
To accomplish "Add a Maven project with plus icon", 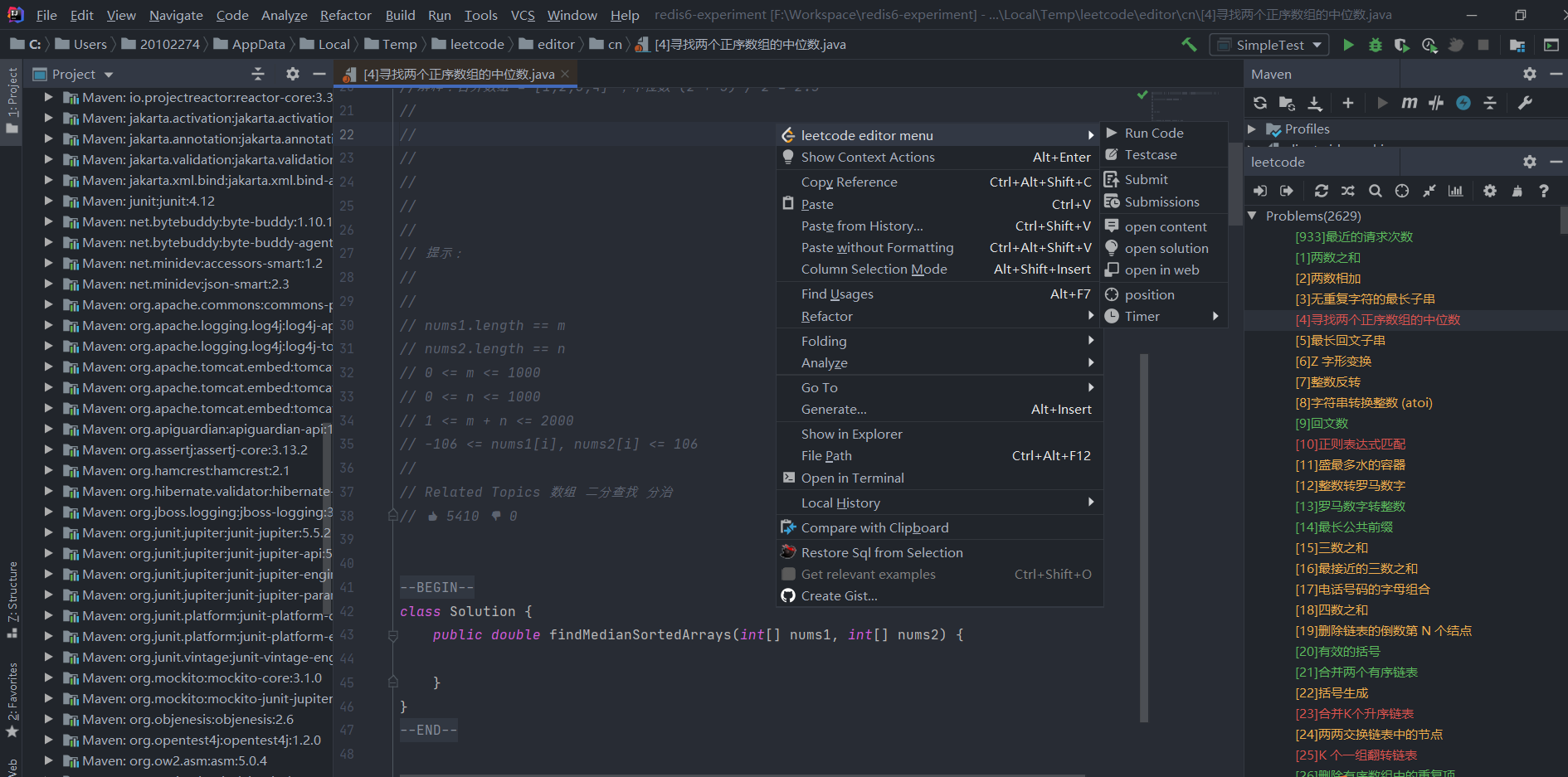I will [1348, 103].
